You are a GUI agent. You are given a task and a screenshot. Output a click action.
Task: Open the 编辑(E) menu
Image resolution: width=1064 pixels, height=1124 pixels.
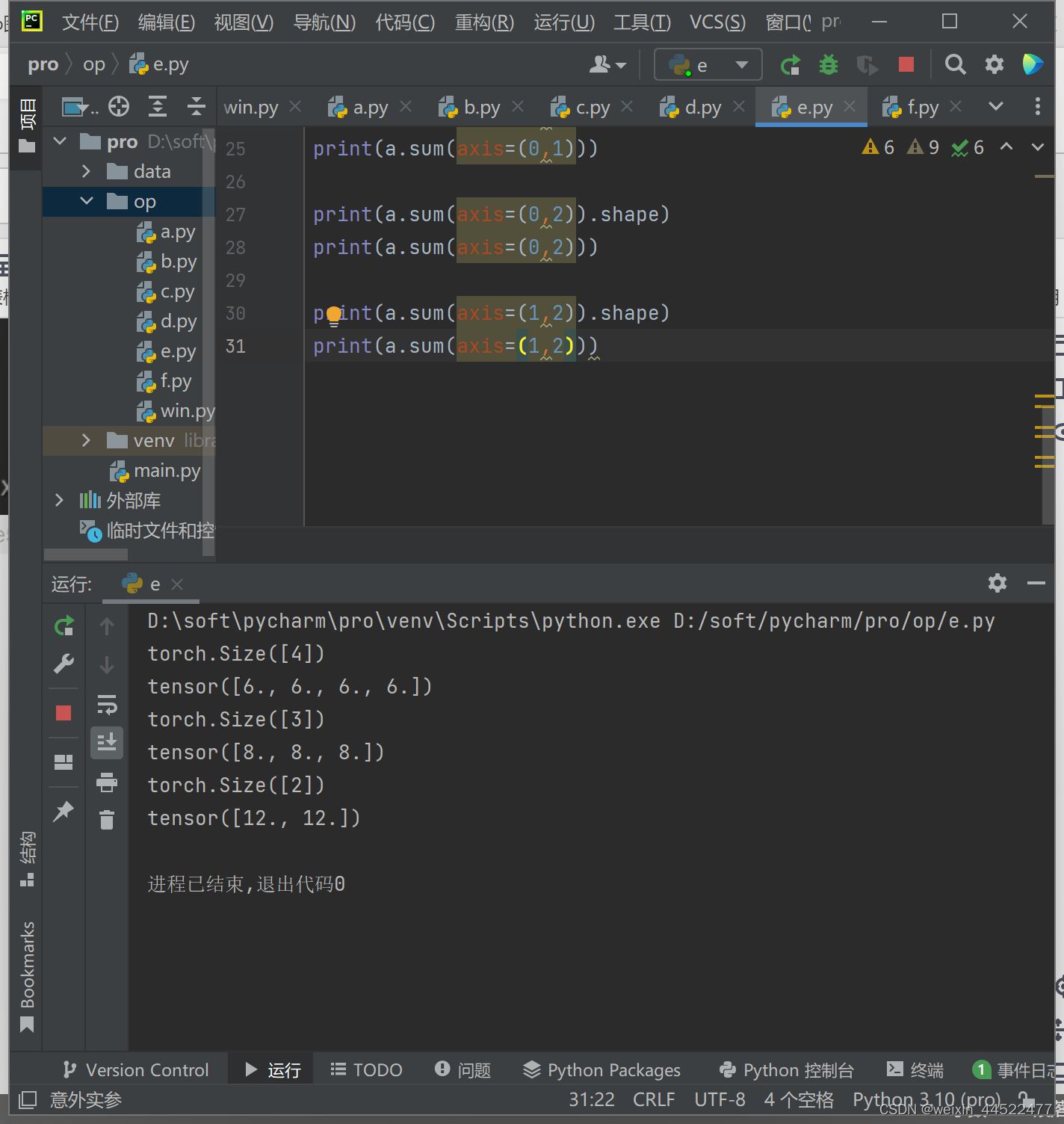click(x=167, y=22)
